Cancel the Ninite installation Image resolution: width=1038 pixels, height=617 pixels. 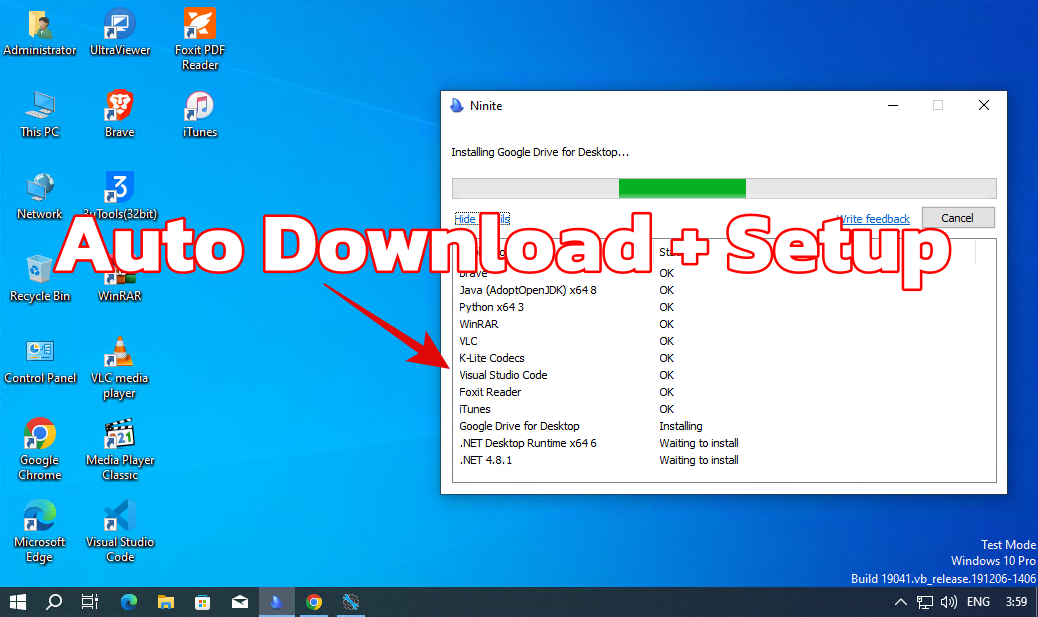958,218
